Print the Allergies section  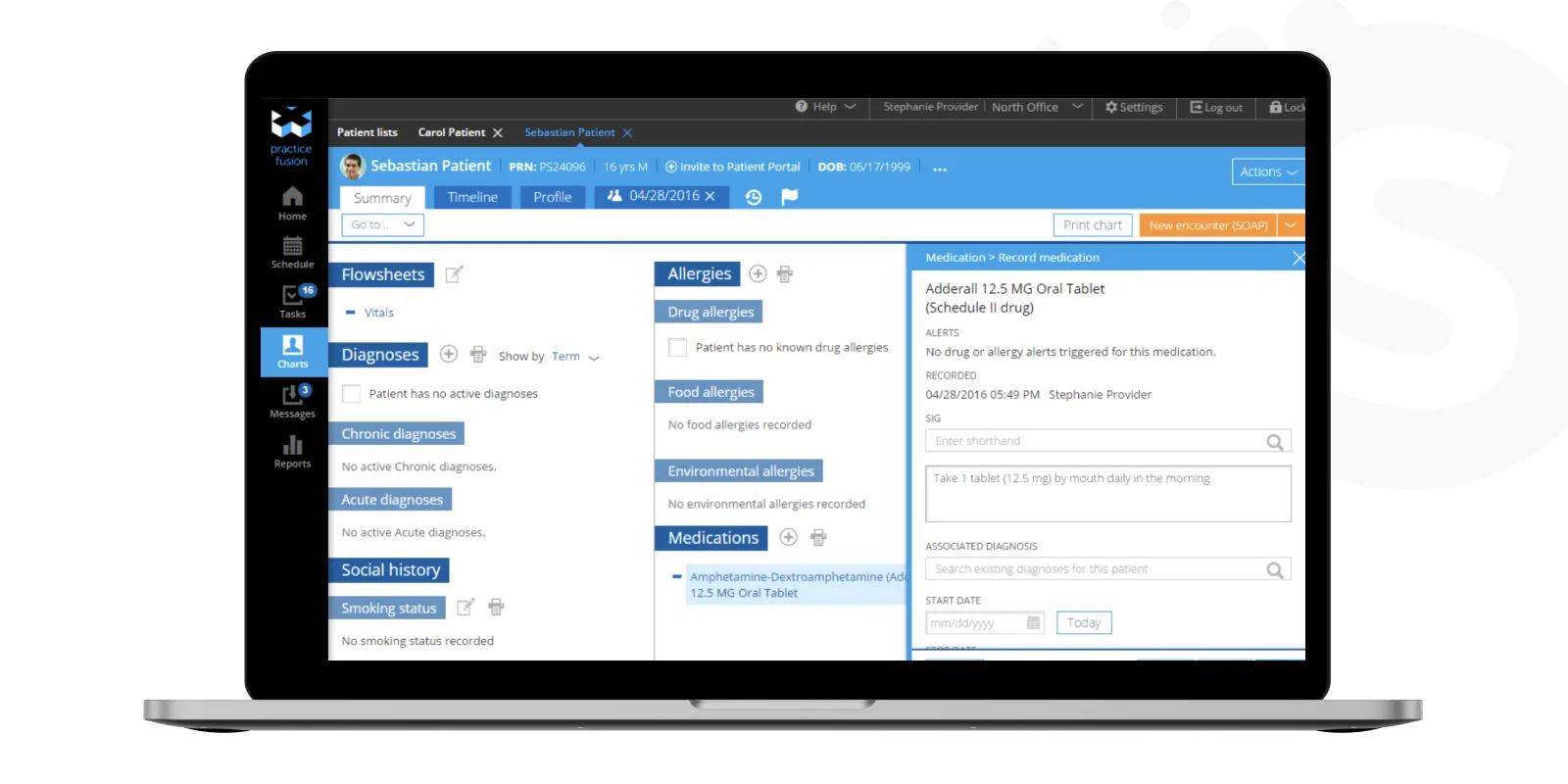pyautogui.click(x=785, y=274)
